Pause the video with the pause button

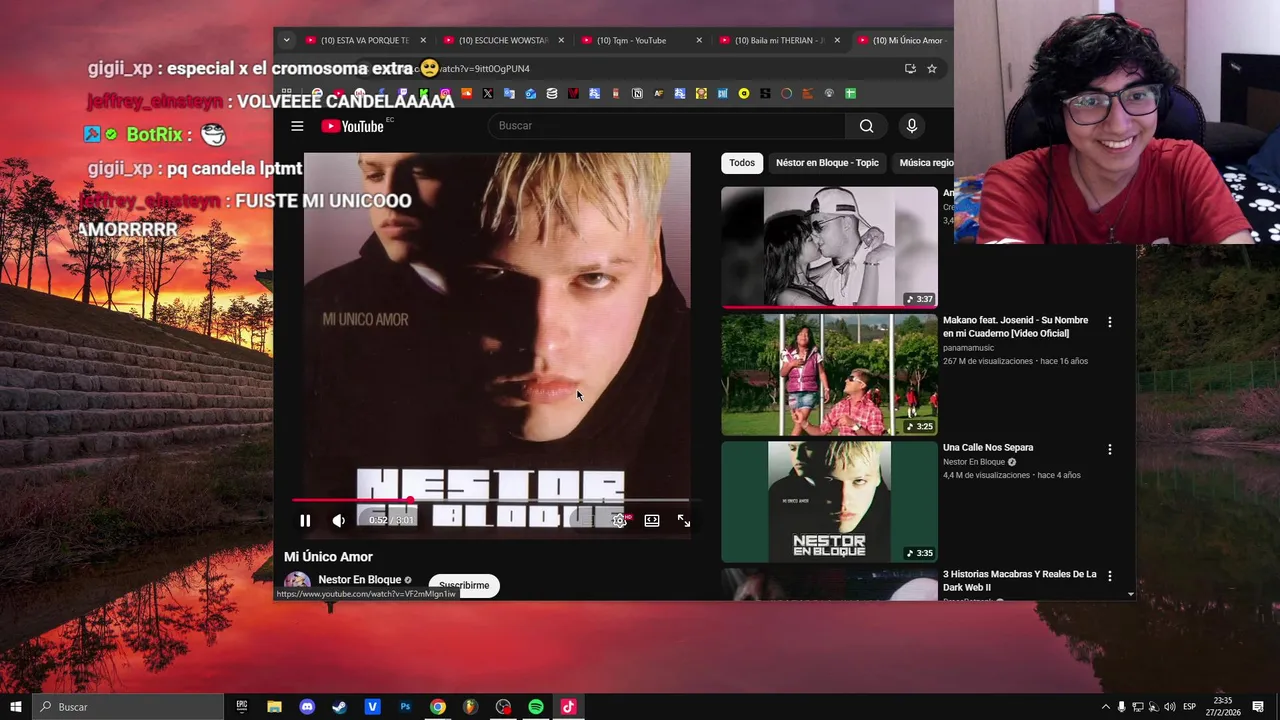pyautogui.click(x=305, y=520)
